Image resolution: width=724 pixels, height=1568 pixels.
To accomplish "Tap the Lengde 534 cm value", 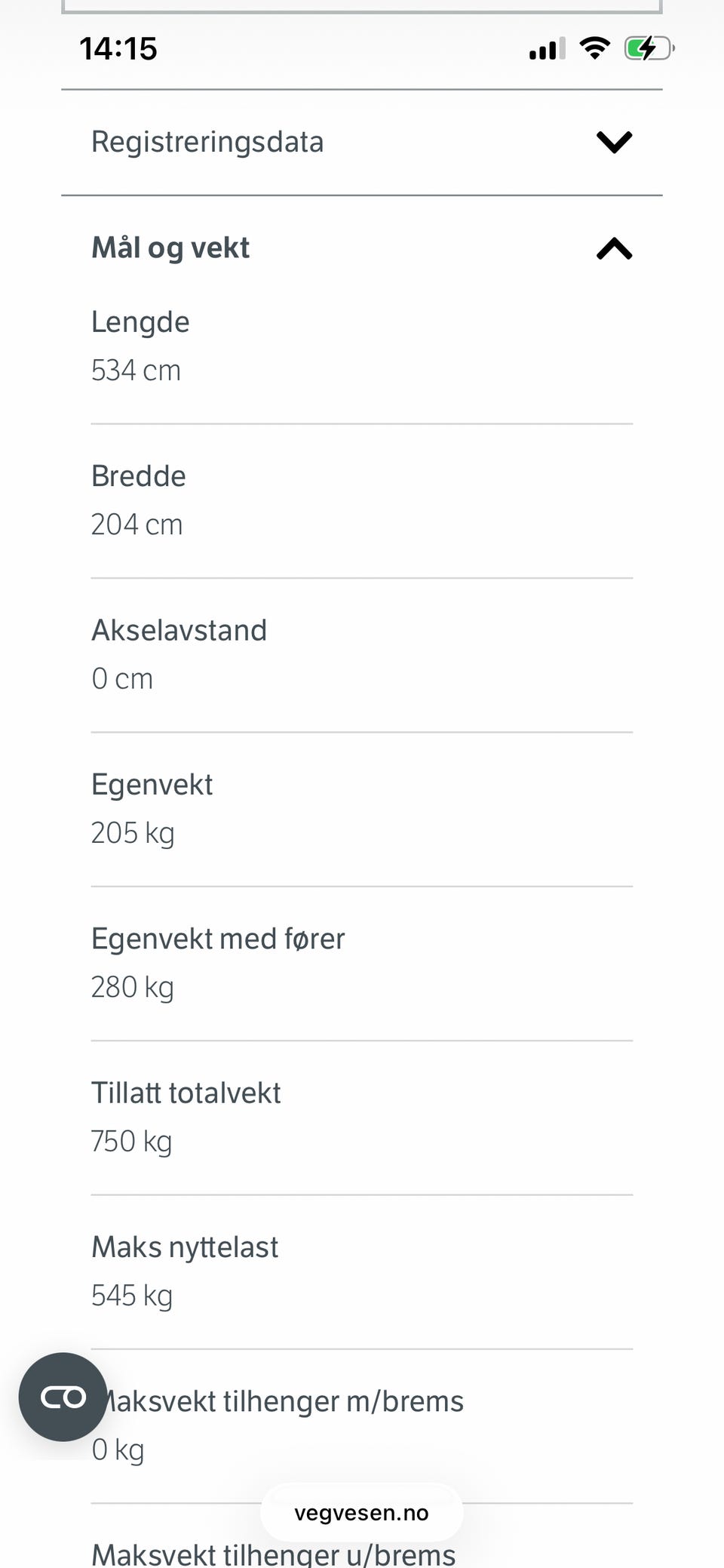I will point(136,370).
